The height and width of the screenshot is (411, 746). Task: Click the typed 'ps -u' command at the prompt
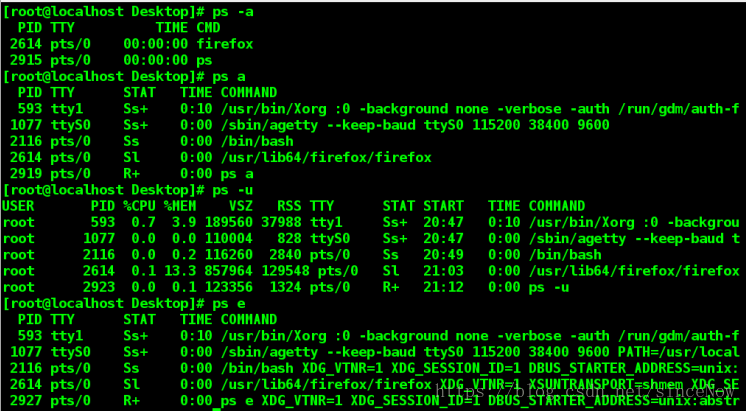pos(233,190)
